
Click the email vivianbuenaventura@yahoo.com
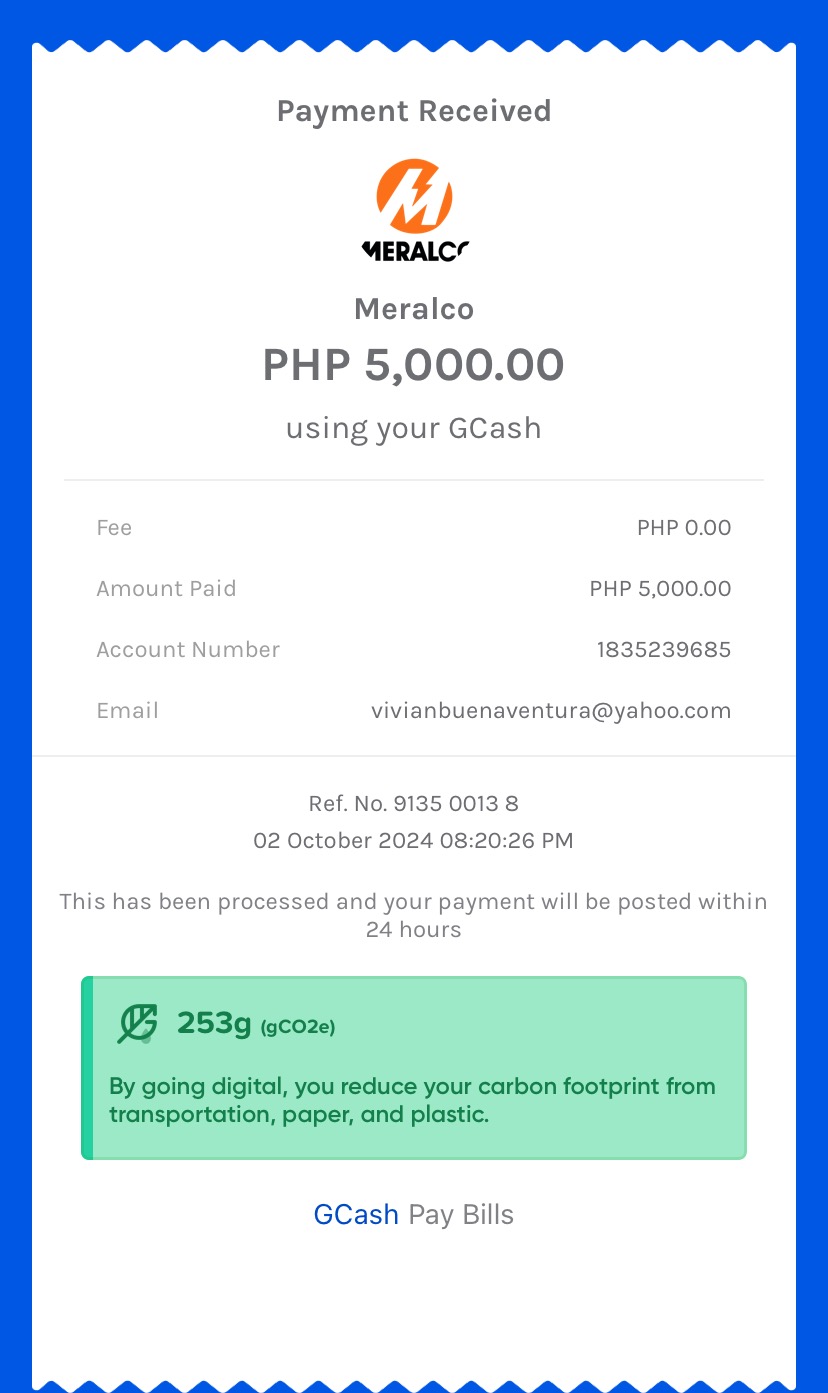coord(551,711)
